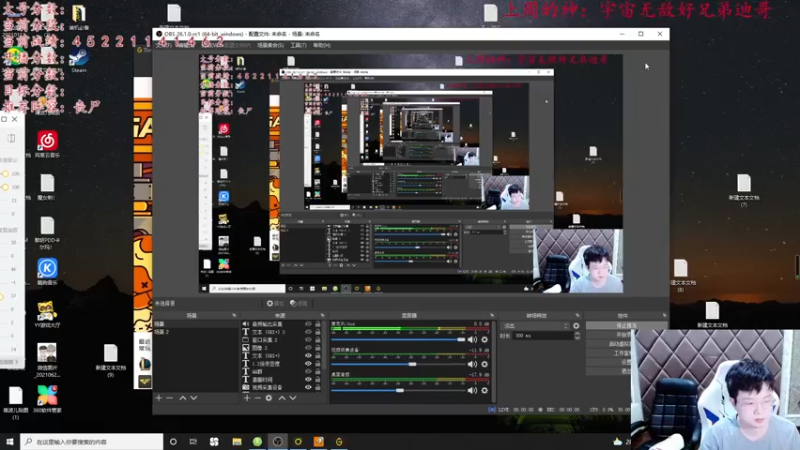Open Task View on the taskbar

[x=193, y=441]
